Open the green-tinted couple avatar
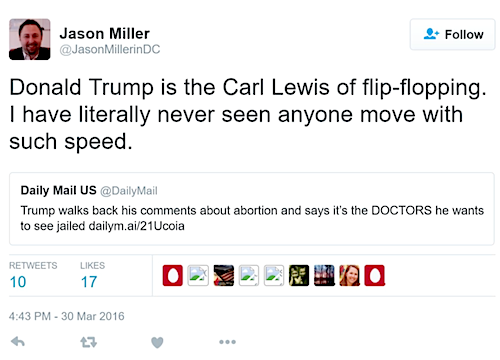This screenshot has width=500, height=360. [299, 276]
